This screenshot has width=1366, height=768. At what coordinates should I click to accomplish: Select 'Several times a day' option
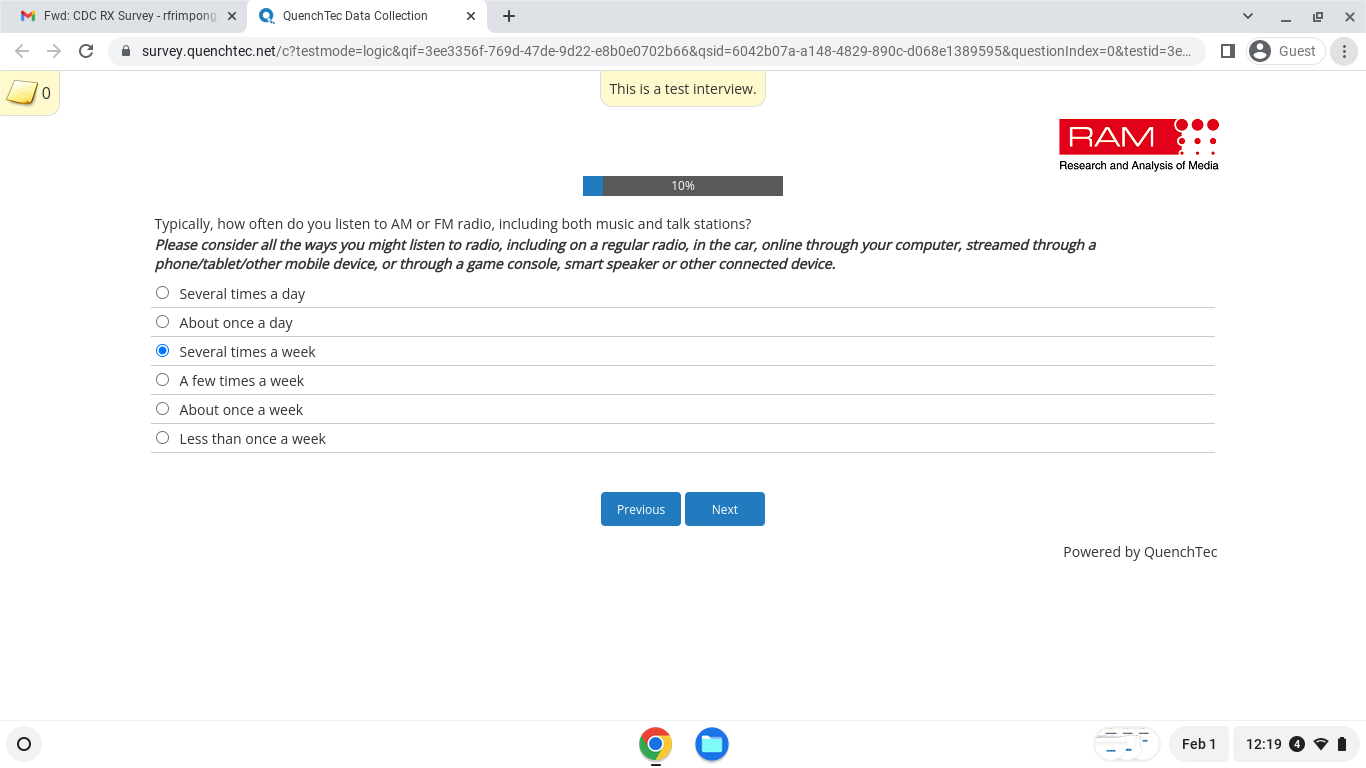(x=163, y=293)
